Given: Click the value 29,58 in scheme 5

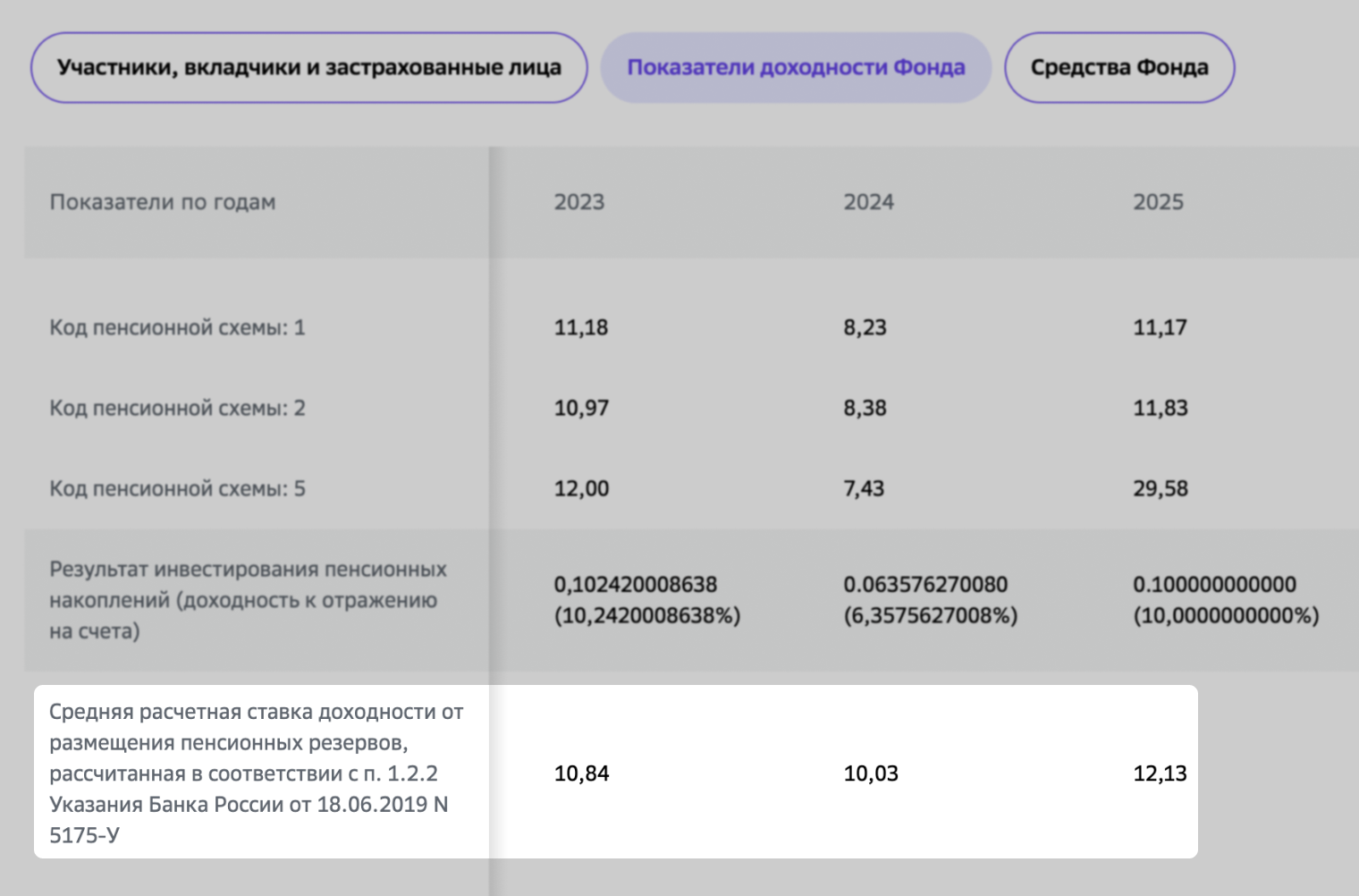Looking at the screenshot, I should (x=1161, y=488).
